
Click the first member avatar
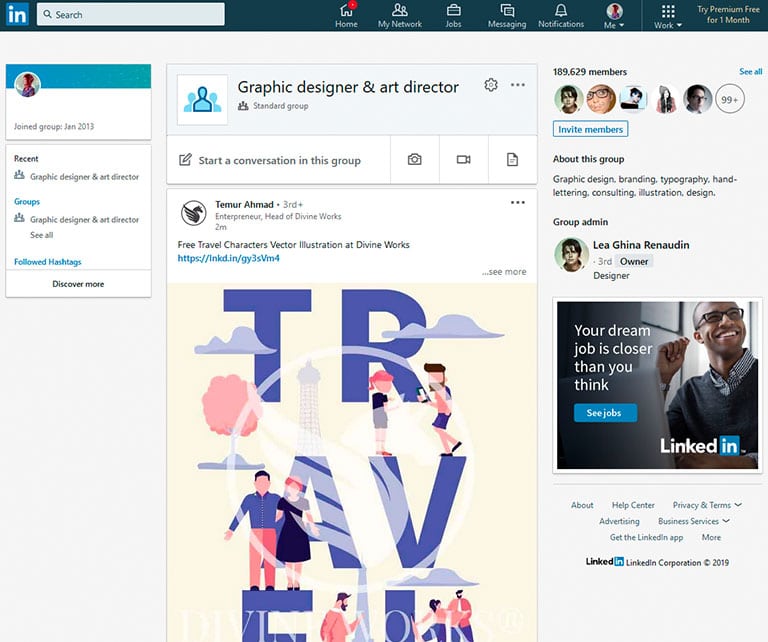click(x=569, y=99)
